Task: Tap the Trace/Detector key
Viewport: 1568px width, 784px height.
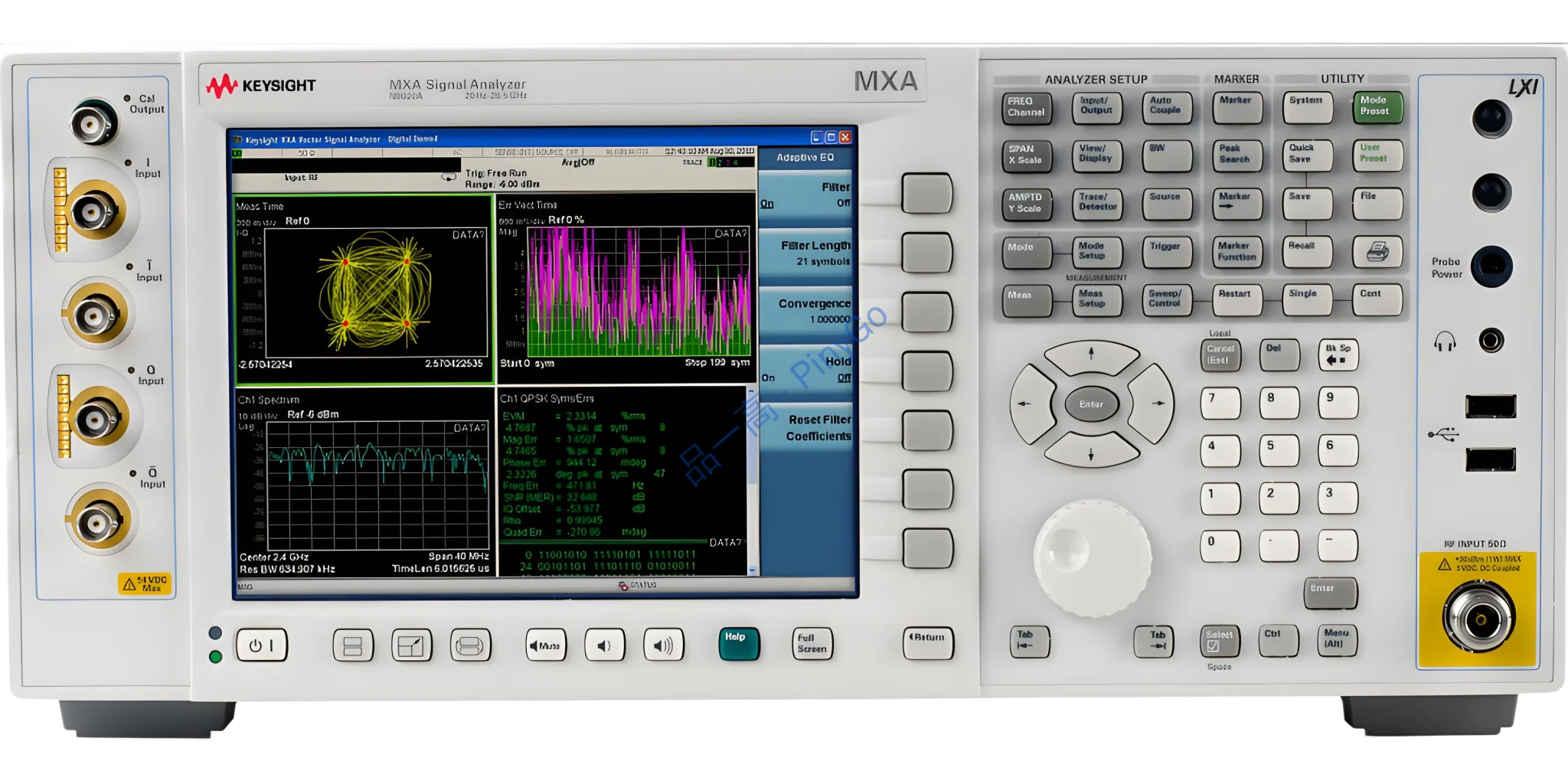Action: [x=1097, y=204]
